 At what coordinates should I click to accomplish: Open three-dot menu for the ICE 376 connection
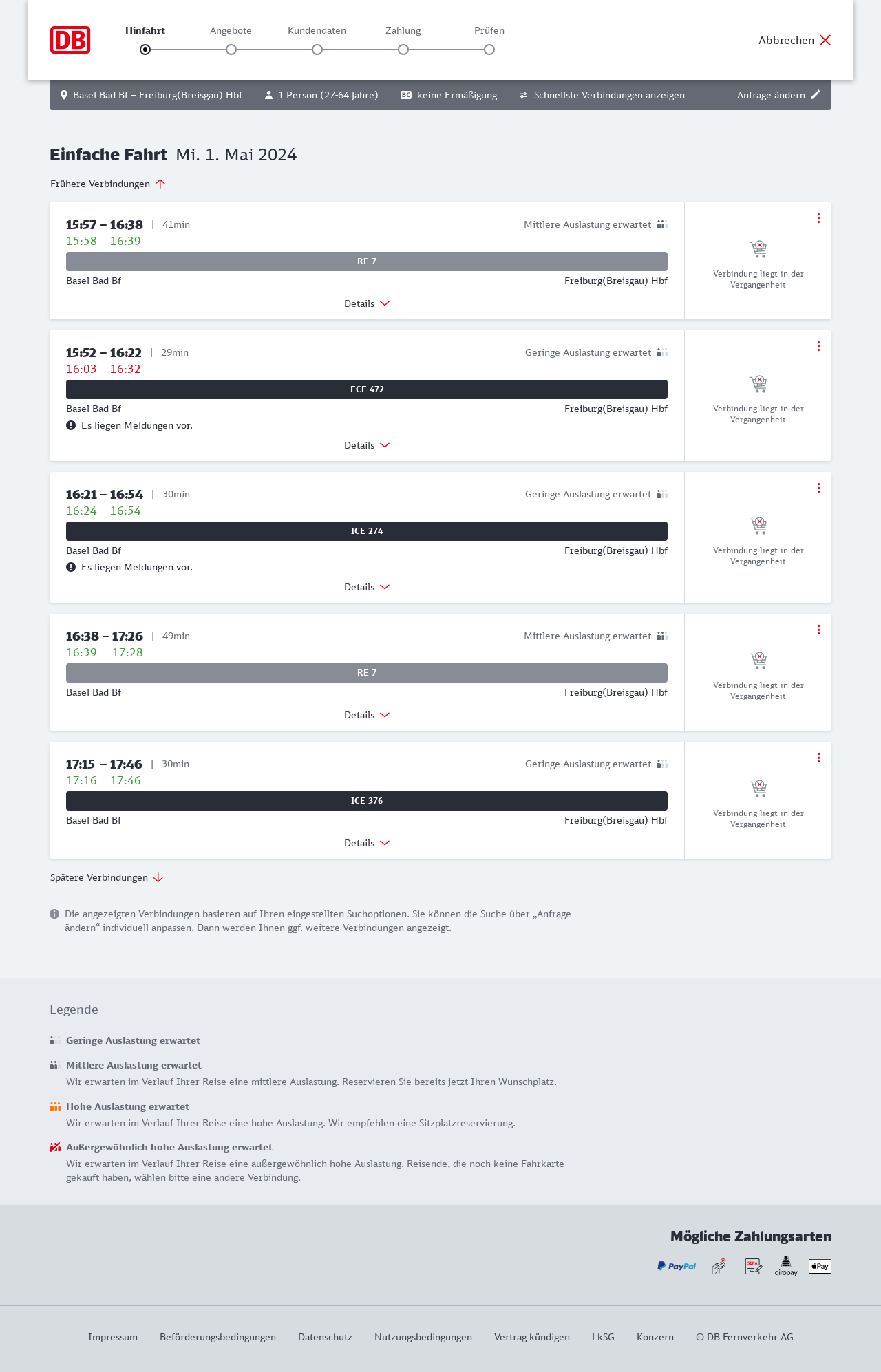818,758
